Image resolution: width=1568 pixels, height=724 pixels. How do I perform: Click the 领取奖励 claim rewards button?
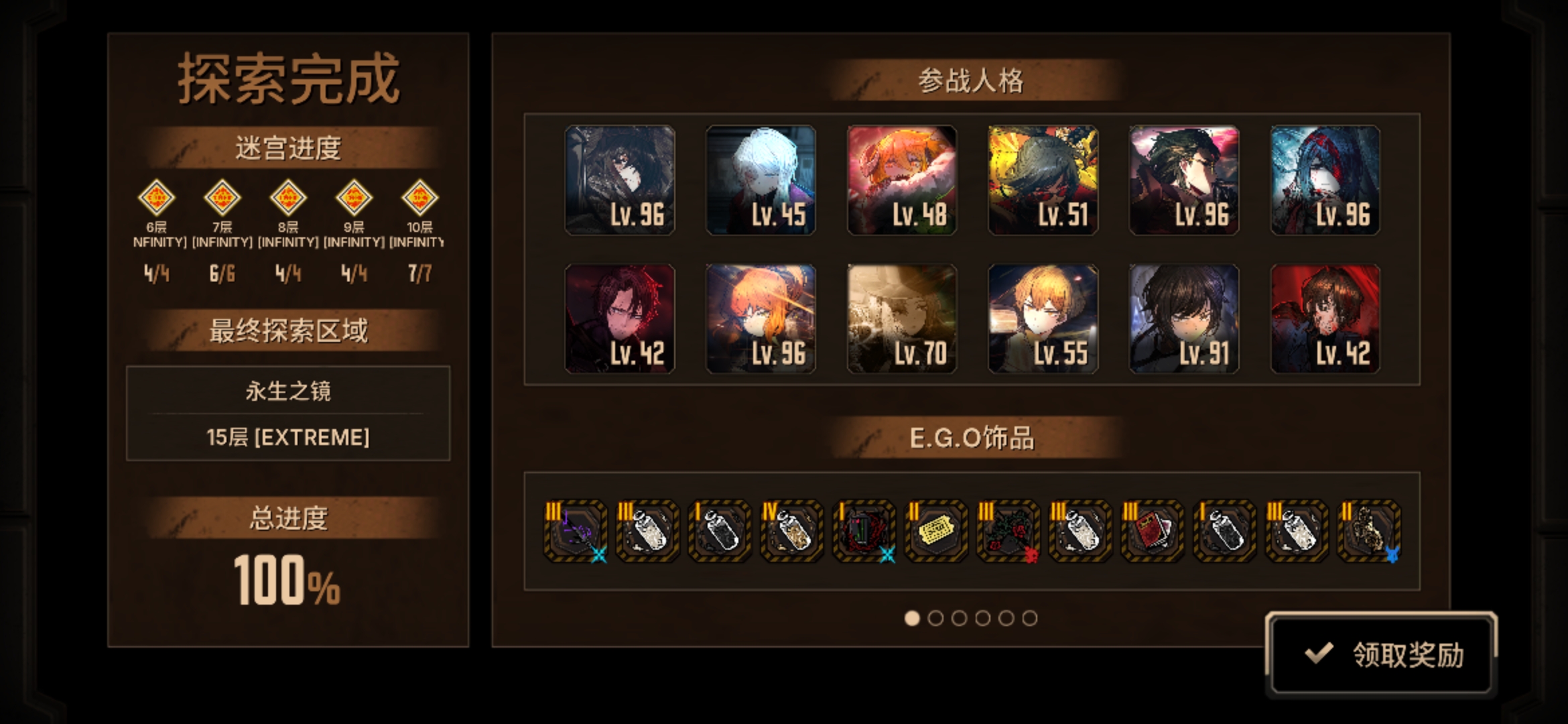pos(1381,654)
